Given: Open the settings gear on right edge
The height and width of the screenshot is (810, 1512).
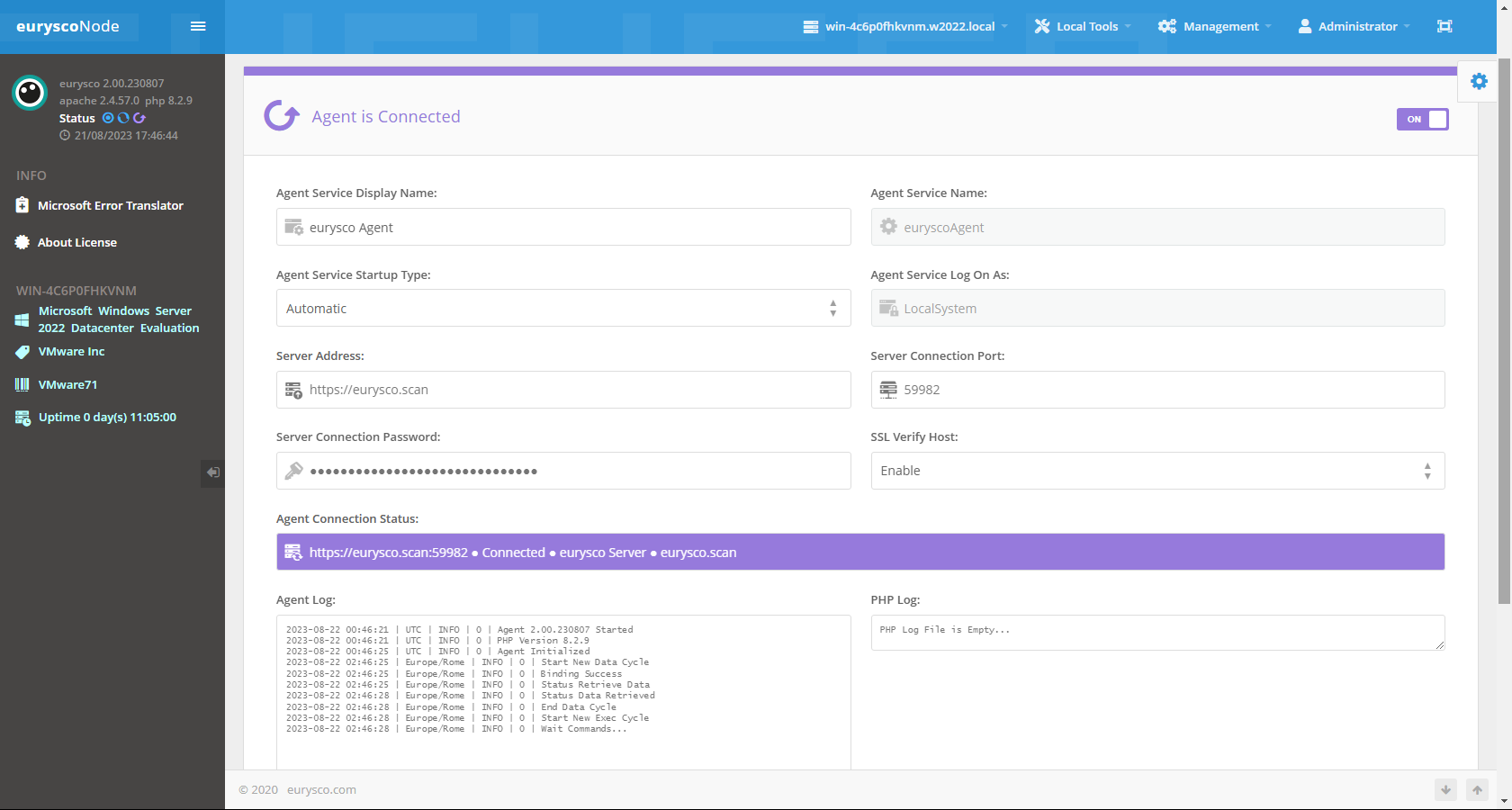Looking at the screenshot, I should (1479, 81).
